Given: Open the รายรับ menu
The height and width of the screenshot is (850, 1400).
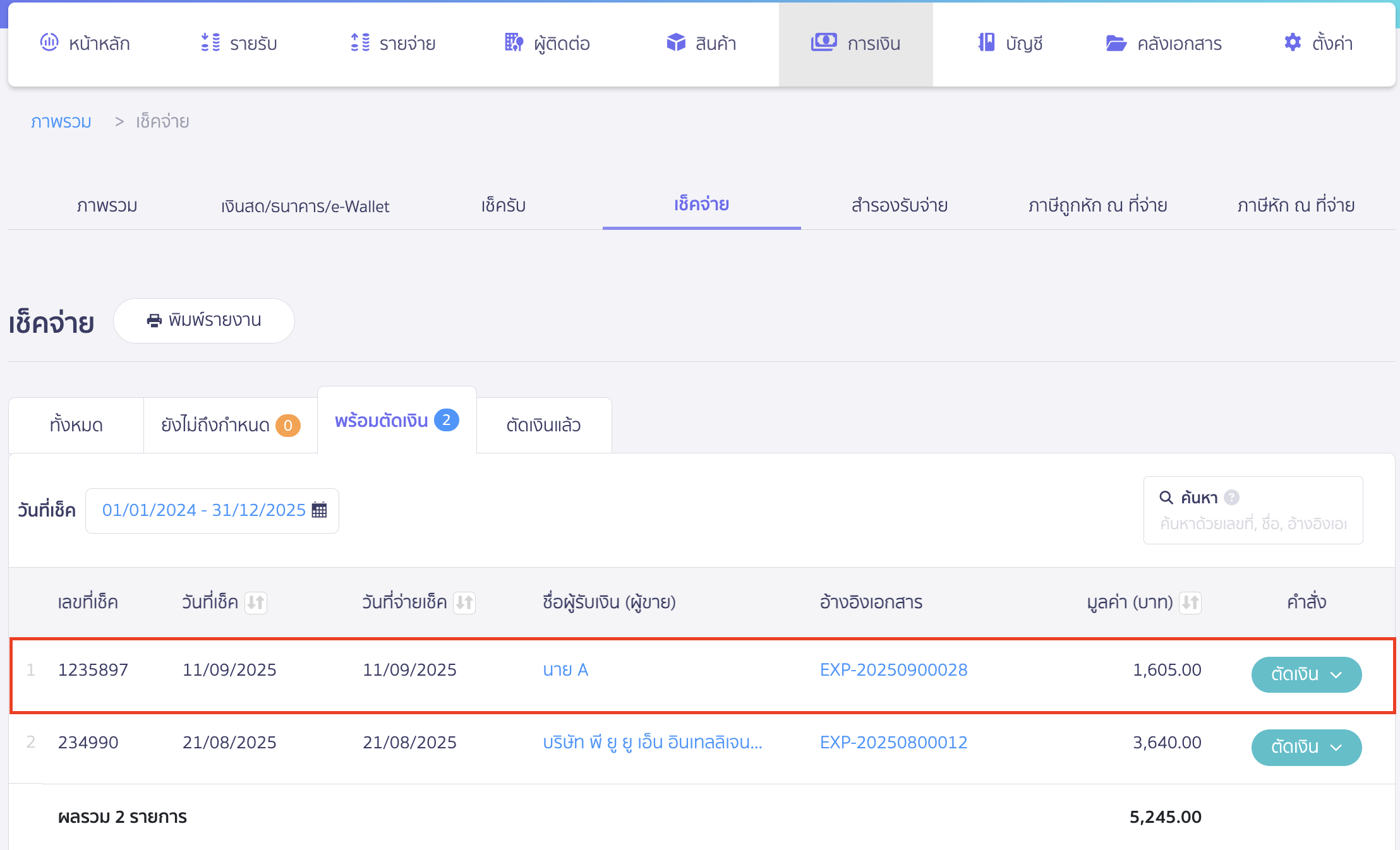Looking at the screenshot, I should click(239, 43).
